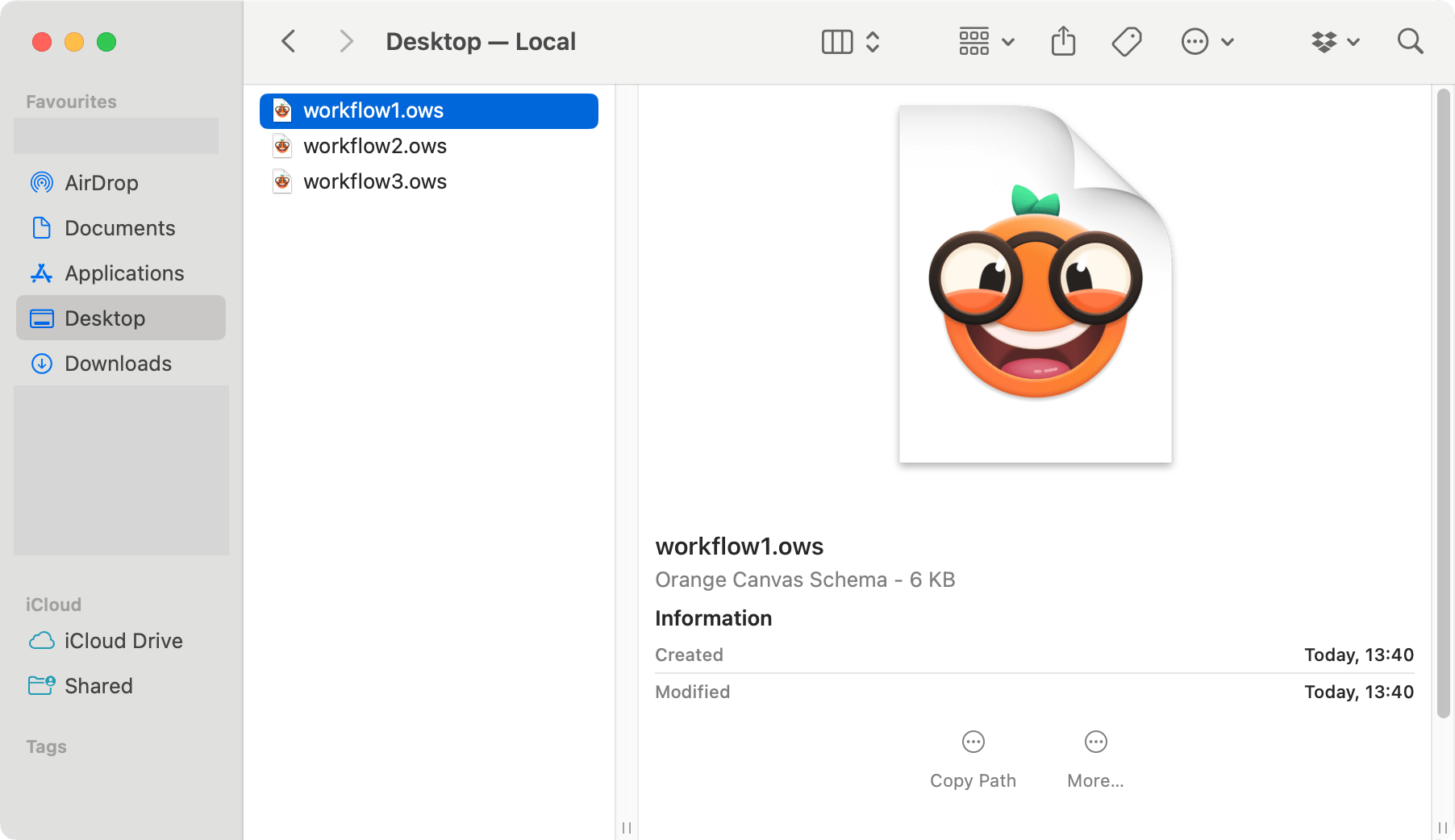Viewport: 1455px width, 840px height.
Task: Start a search with the magnifying glass icon
Action: tap(1410, 40)
